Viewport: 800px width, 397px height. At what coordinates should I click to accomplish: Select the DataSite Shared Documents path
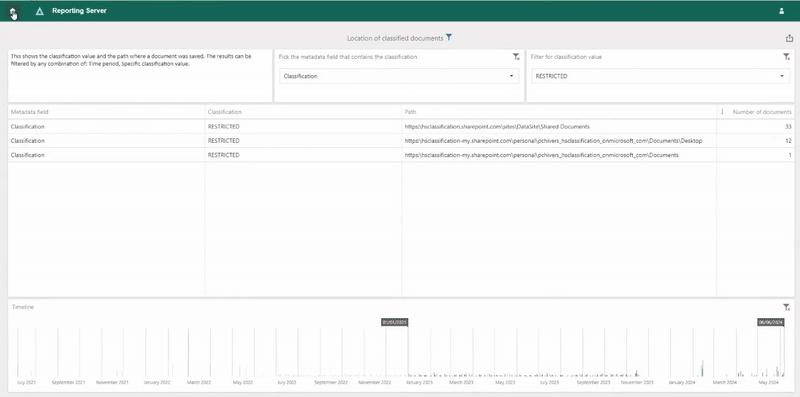click(497, 127)
